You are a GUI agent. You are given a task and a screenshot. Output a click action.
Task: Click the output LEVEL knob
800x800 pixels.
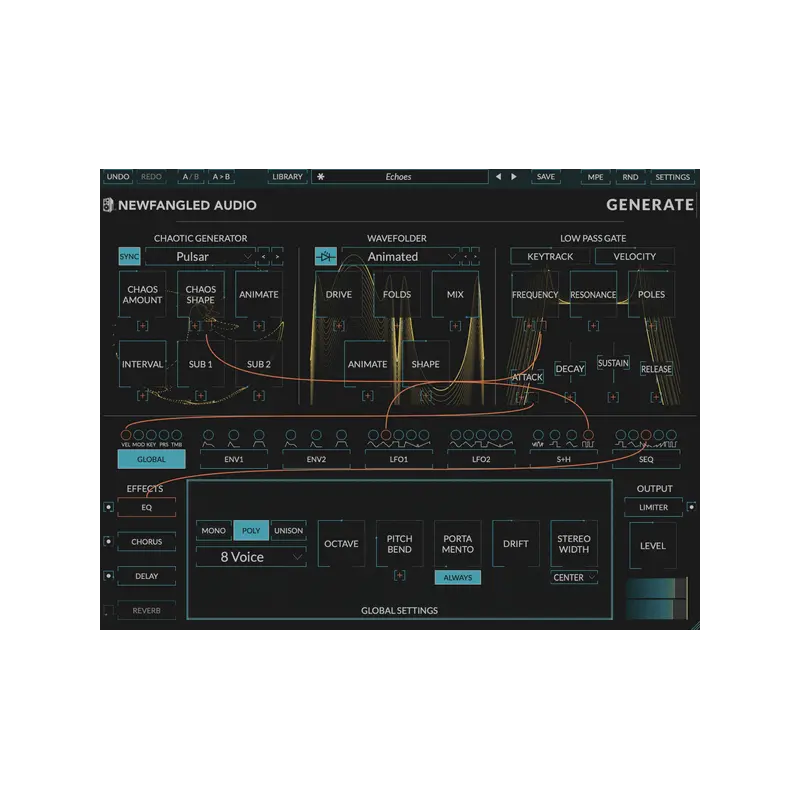click(x=653, y=545)
